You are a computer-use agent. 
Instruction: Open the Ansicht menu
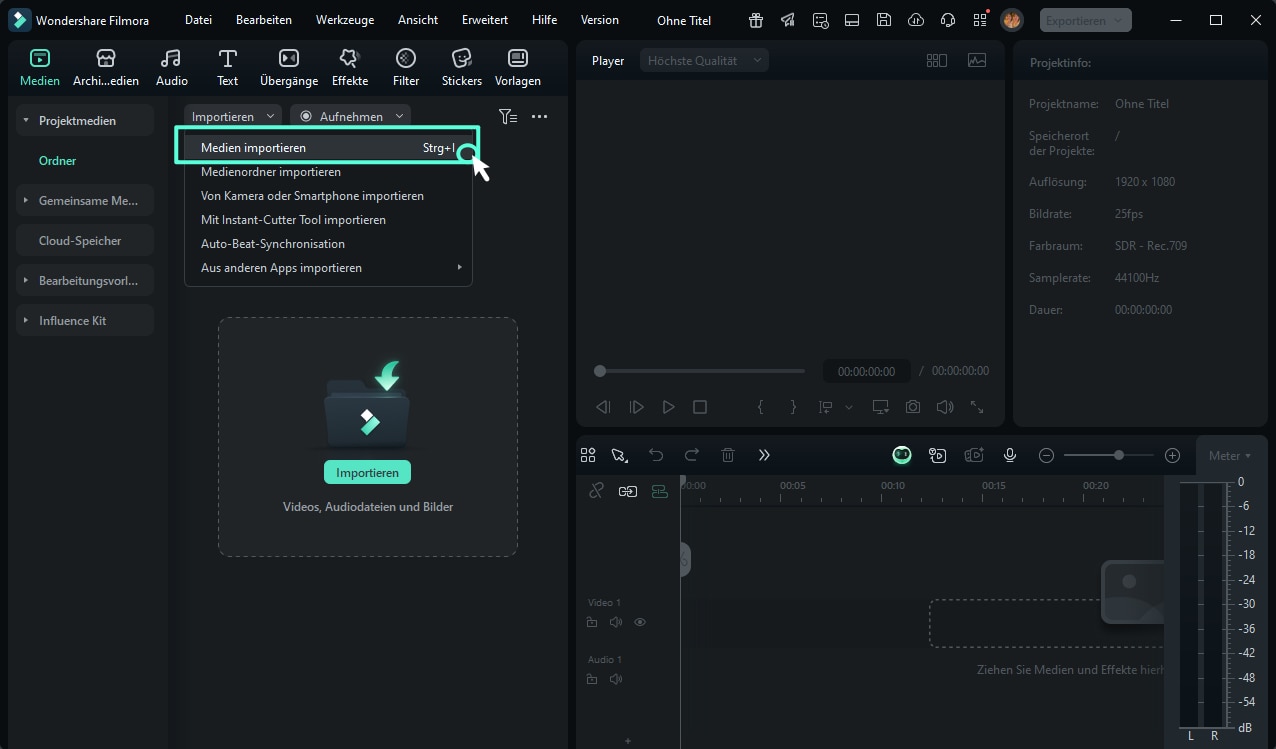coord(418,20)
